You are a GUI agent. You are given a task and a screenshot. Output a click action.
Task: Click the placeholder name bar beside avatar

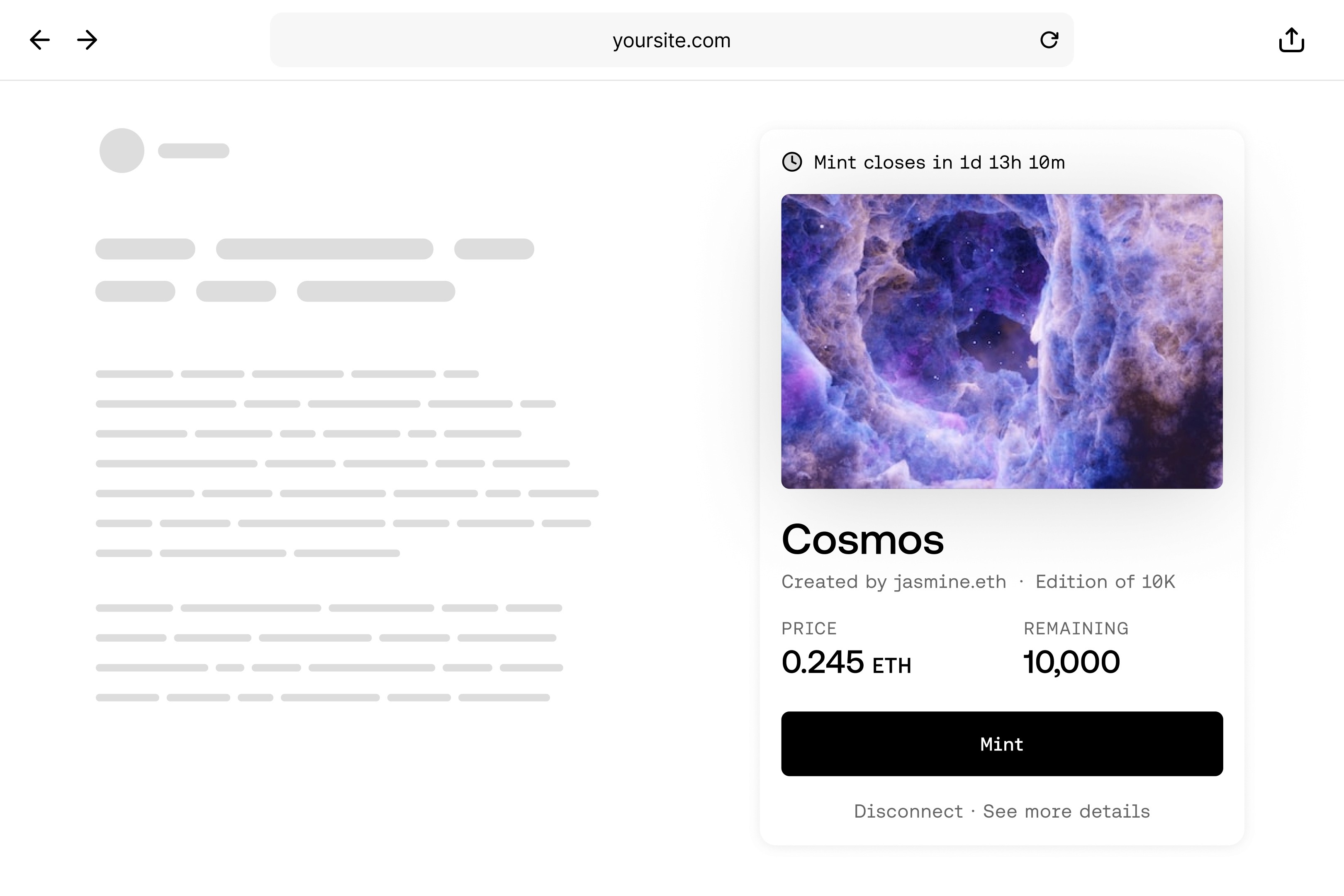click(194, 151)
